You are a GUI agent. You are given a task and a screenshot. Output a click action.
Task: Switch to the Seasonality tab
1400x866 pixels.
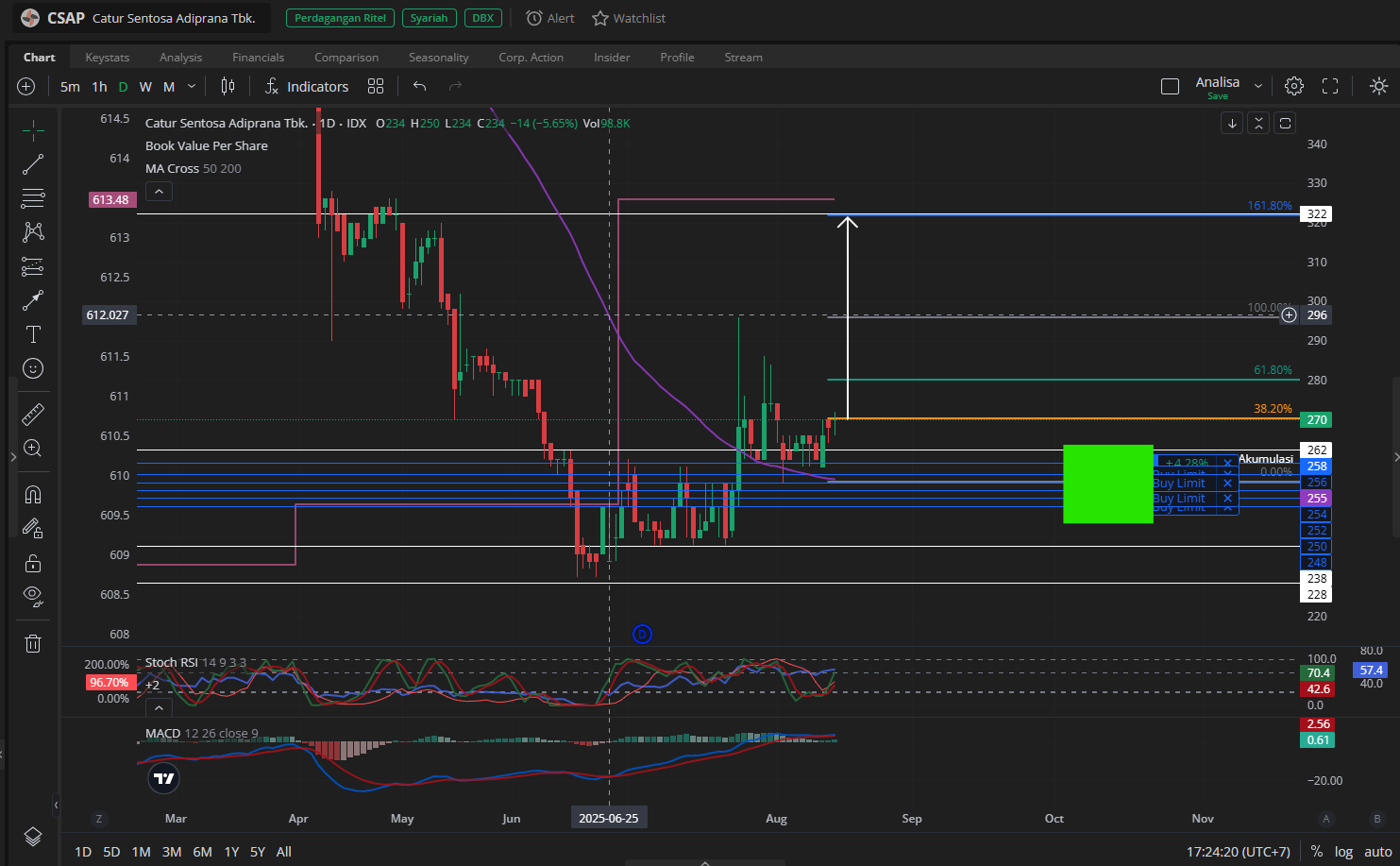click(438, 57)
